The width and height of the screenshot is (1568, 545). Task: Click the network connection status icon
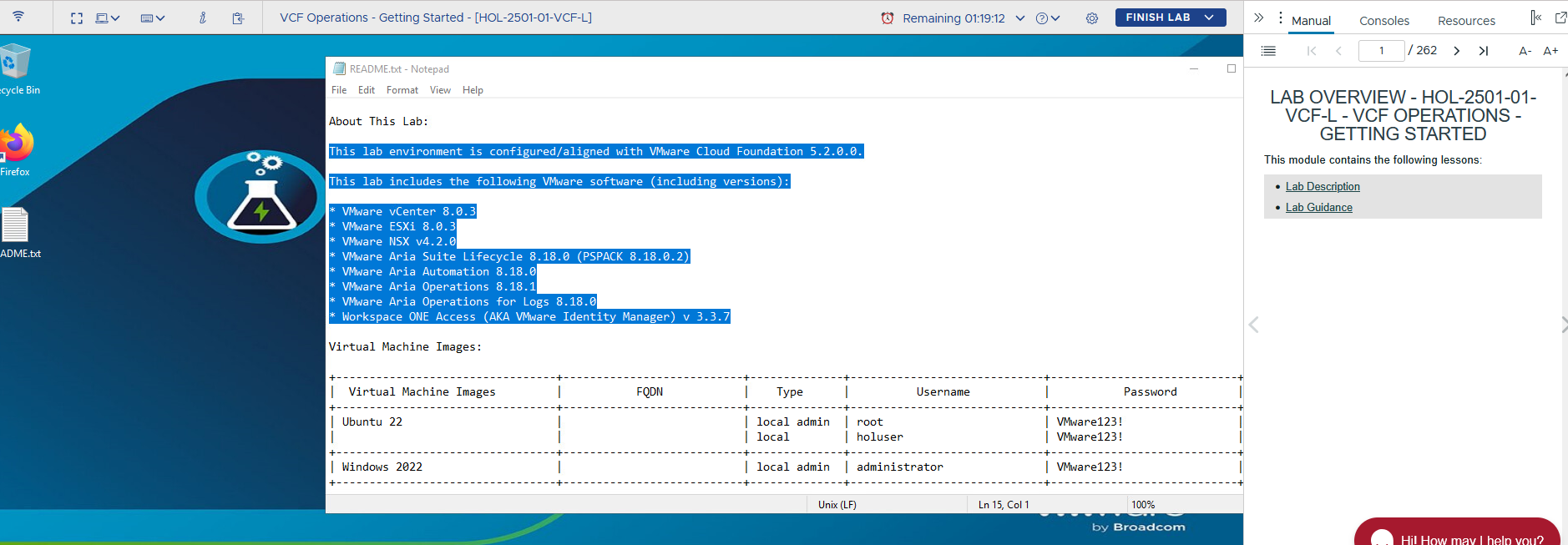tap(18, 17)
